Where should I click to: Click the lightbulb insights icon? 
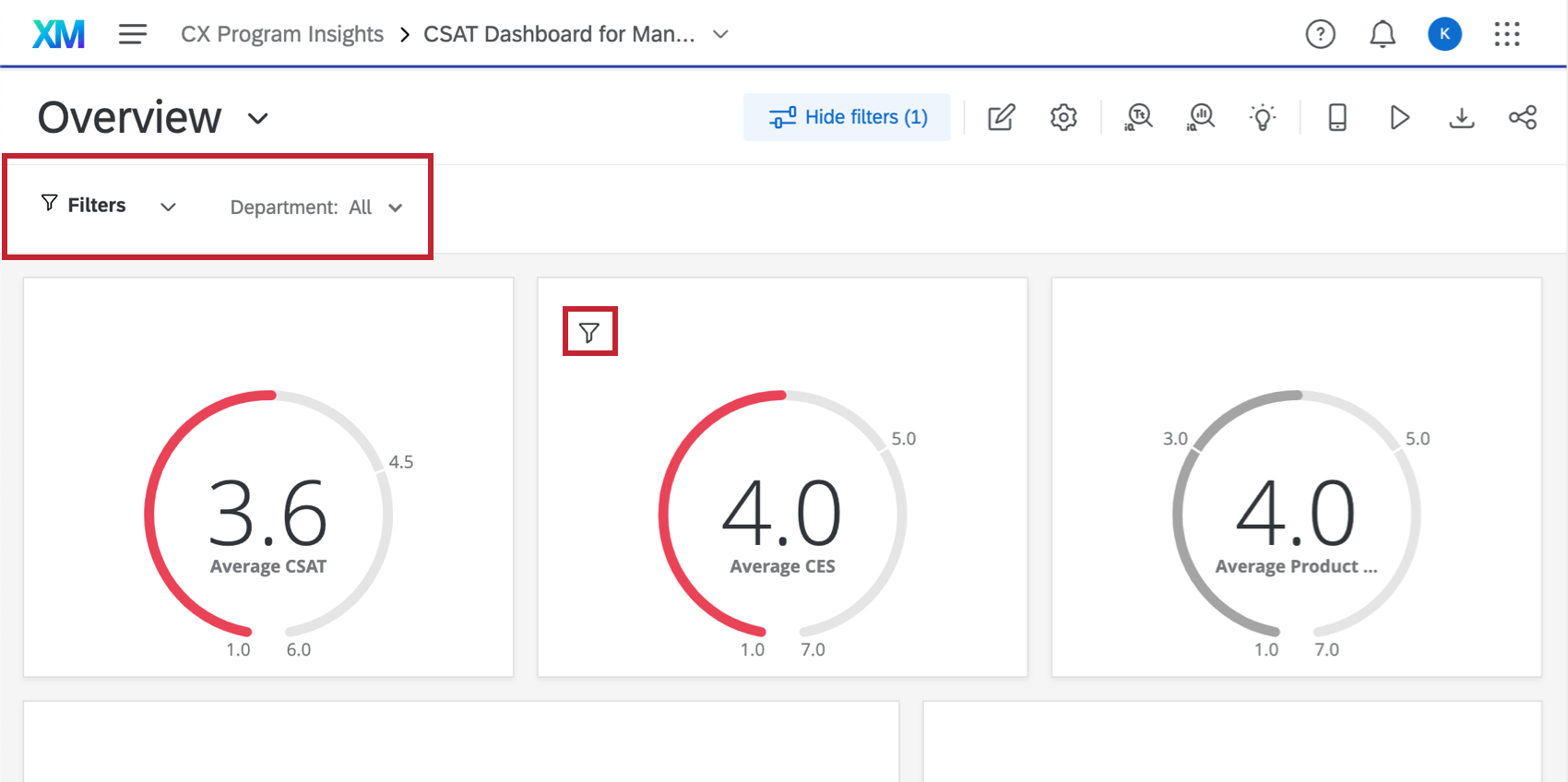(1263, 117)
